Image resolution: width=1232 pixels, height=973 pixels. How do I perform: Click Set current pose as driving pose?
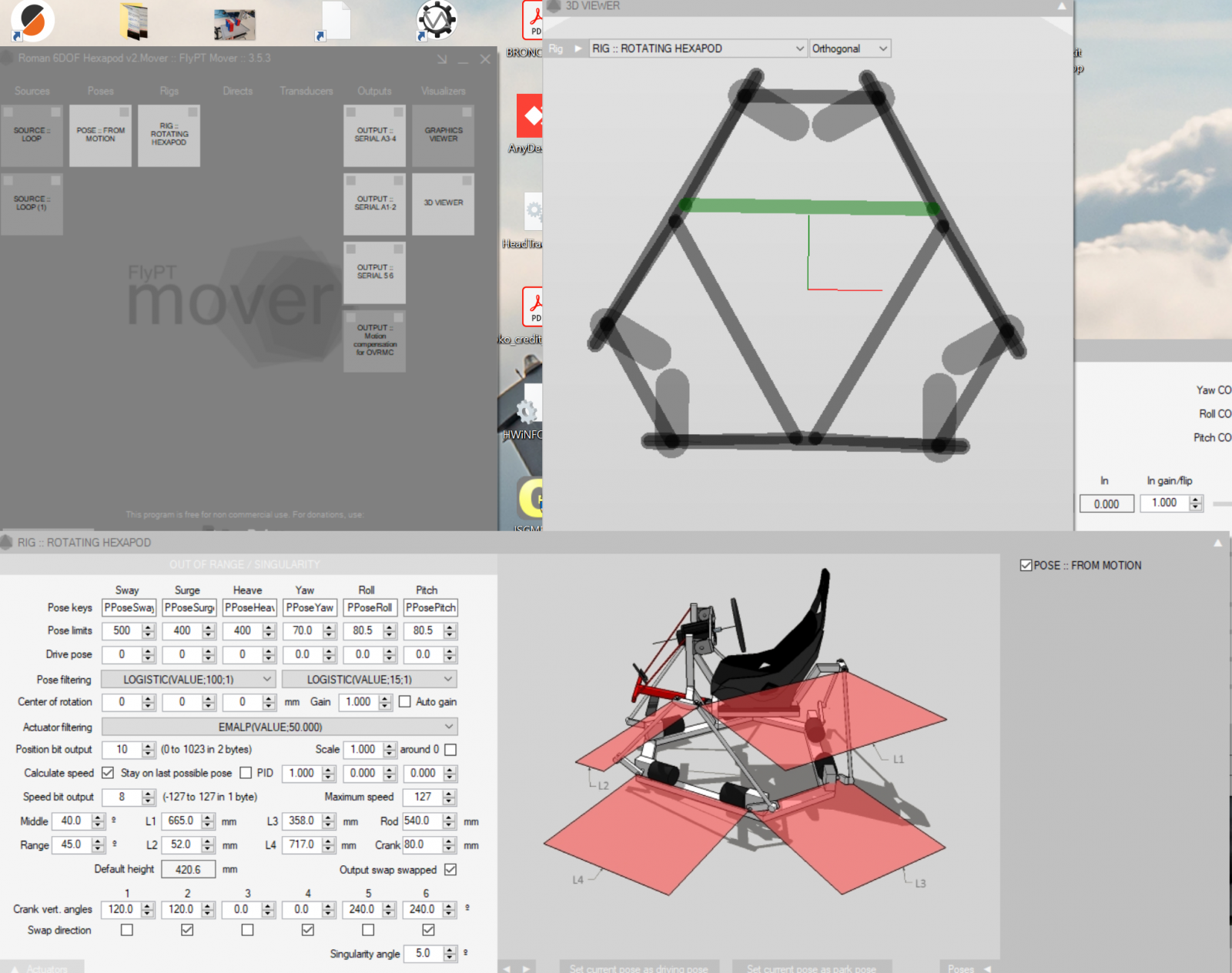tap(639, 968)
